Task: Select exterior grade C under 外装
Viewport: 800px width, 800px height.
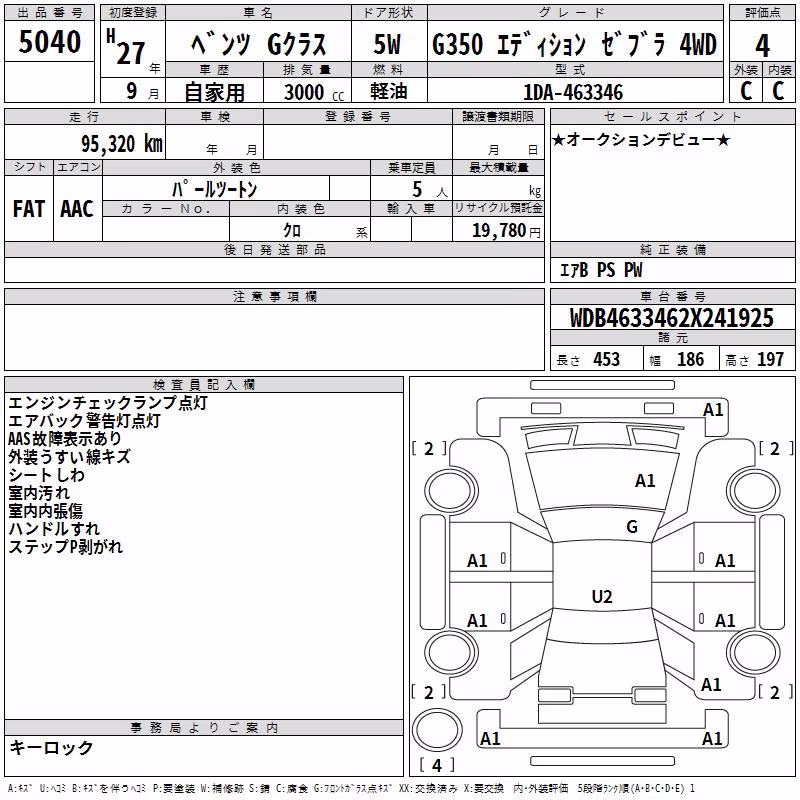Action: (746, 91)
